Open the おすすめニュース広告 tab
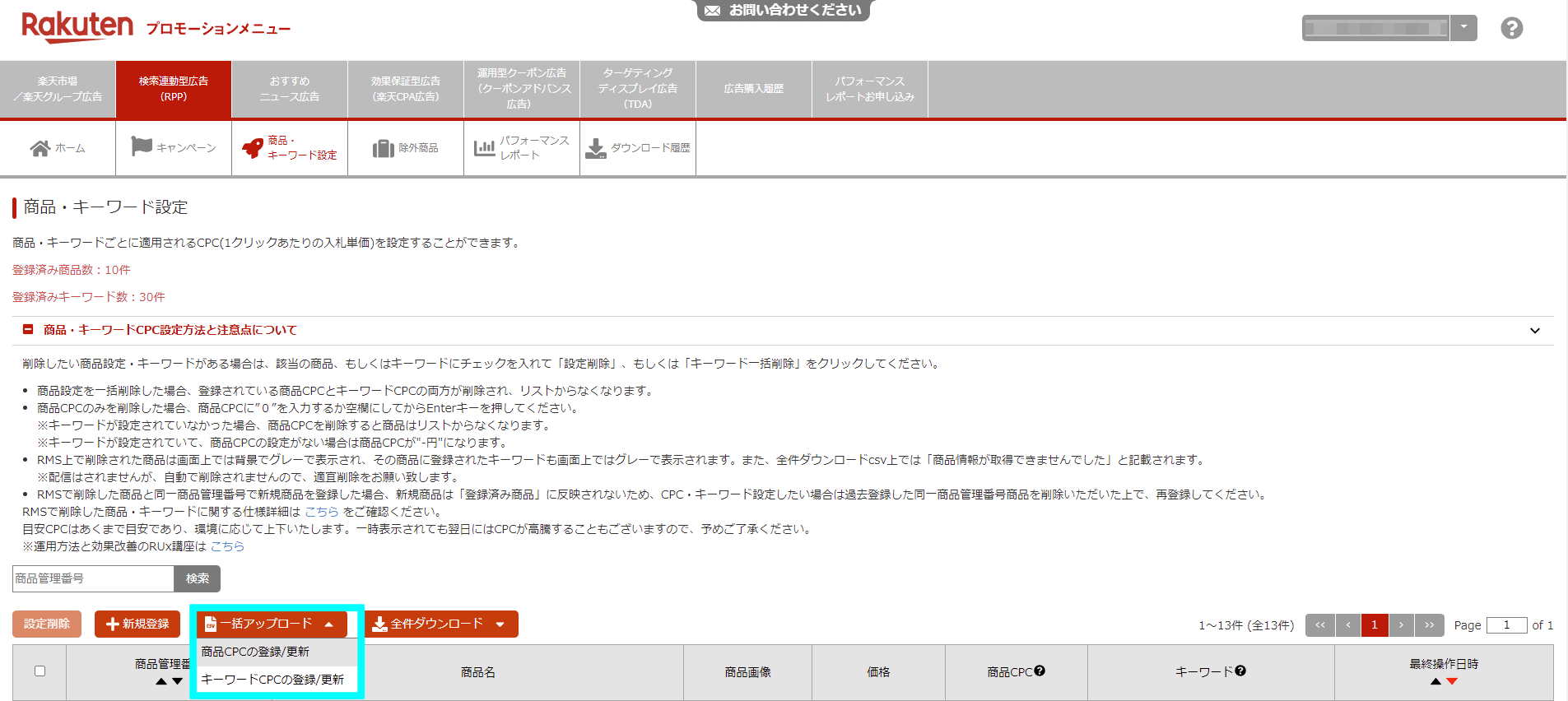Image resolution: width=1568 pixels, height=701 pixels. 290,89
